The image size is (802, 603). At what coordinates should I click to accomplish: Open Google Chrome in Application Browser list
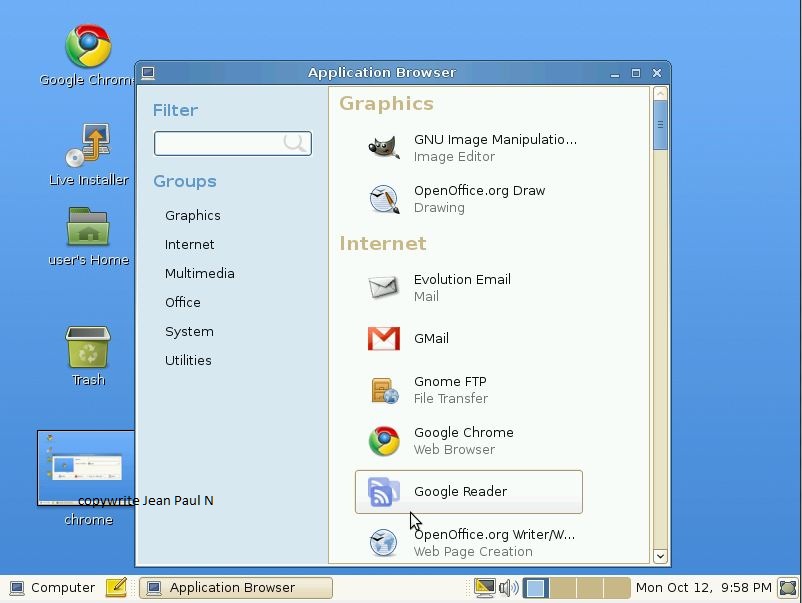coord(463,441)
